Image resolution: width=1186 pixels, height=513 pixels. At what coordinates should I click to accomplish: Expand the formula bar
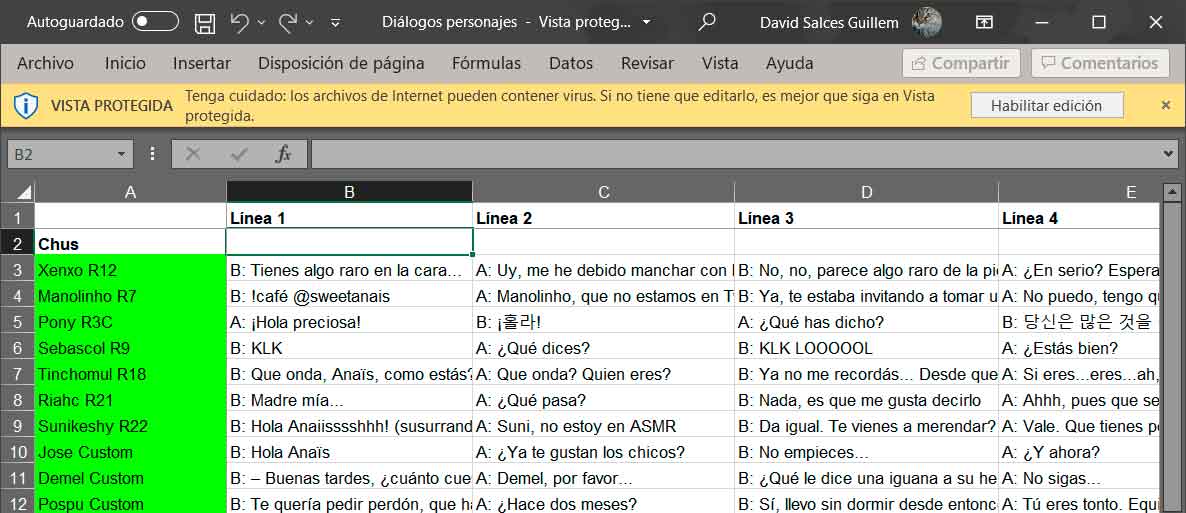(1169, 154)
